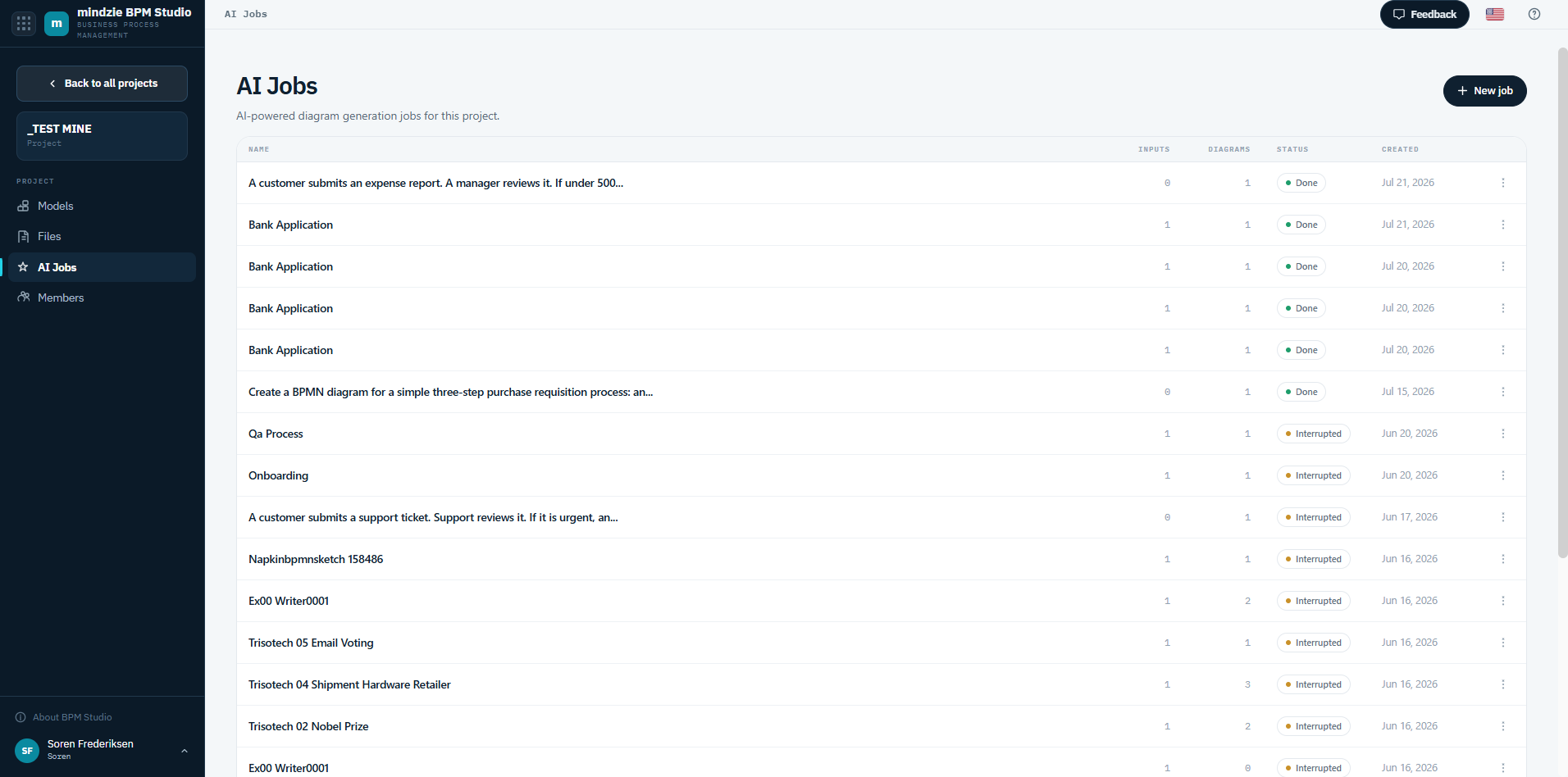The image size is (1568, 777).
Task: Open menu for Trisotech 02 Nobel Prize
Action: 1503,726
